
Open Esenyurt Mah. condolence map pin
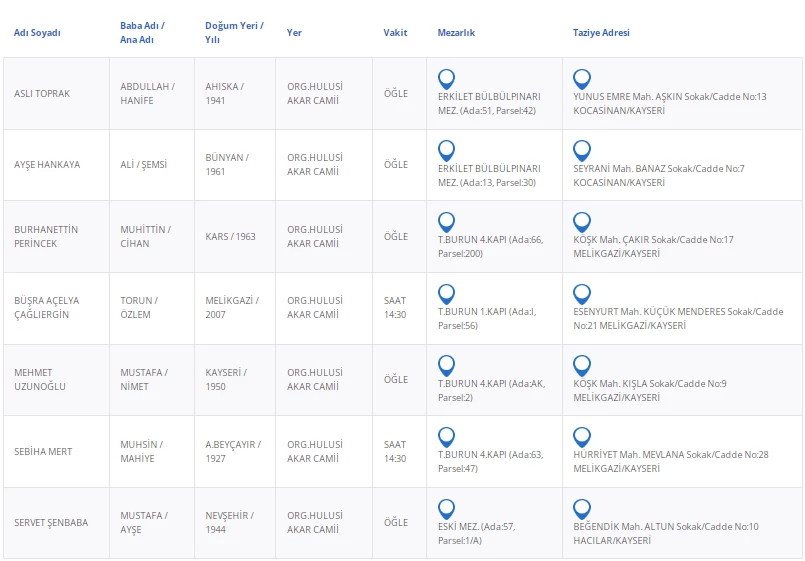(581, 293)
